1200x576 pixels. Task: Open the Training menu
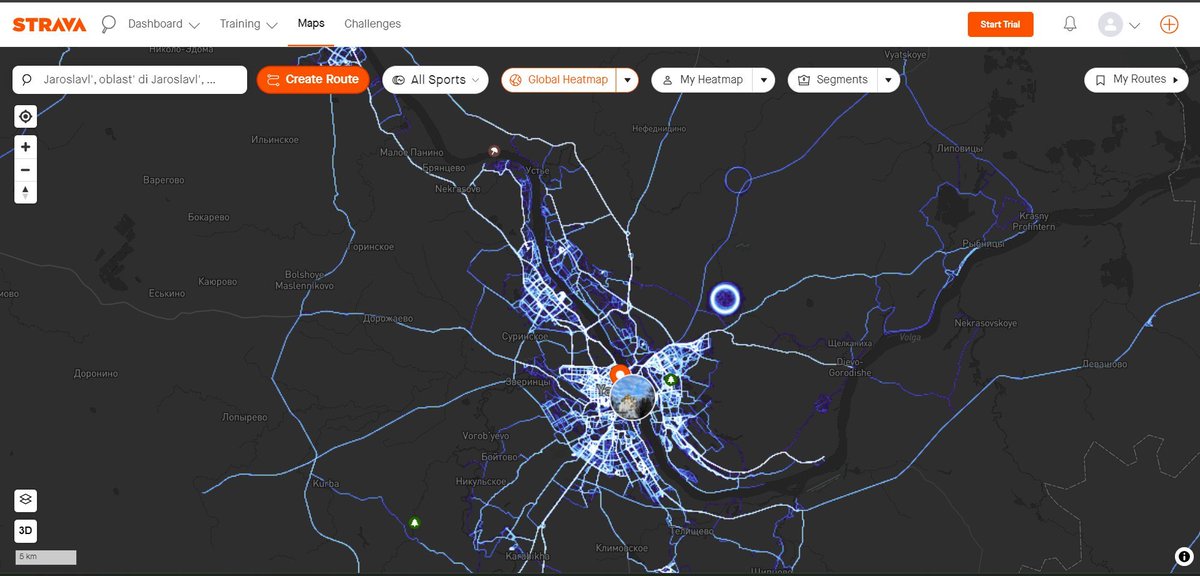(240, 23)
